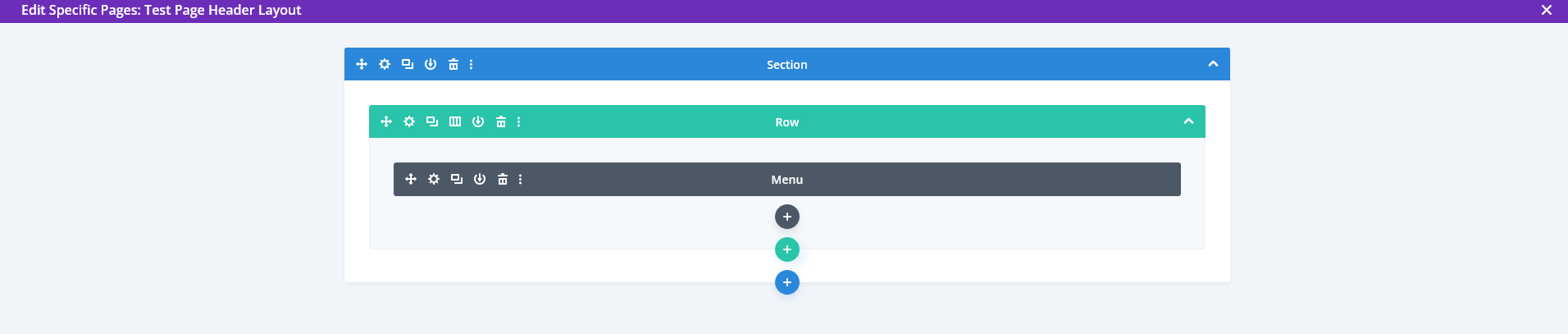Change Row column structure icon
Image resolution: width=1568 pixels, height=334 pixels.
[x=455, y=121]
